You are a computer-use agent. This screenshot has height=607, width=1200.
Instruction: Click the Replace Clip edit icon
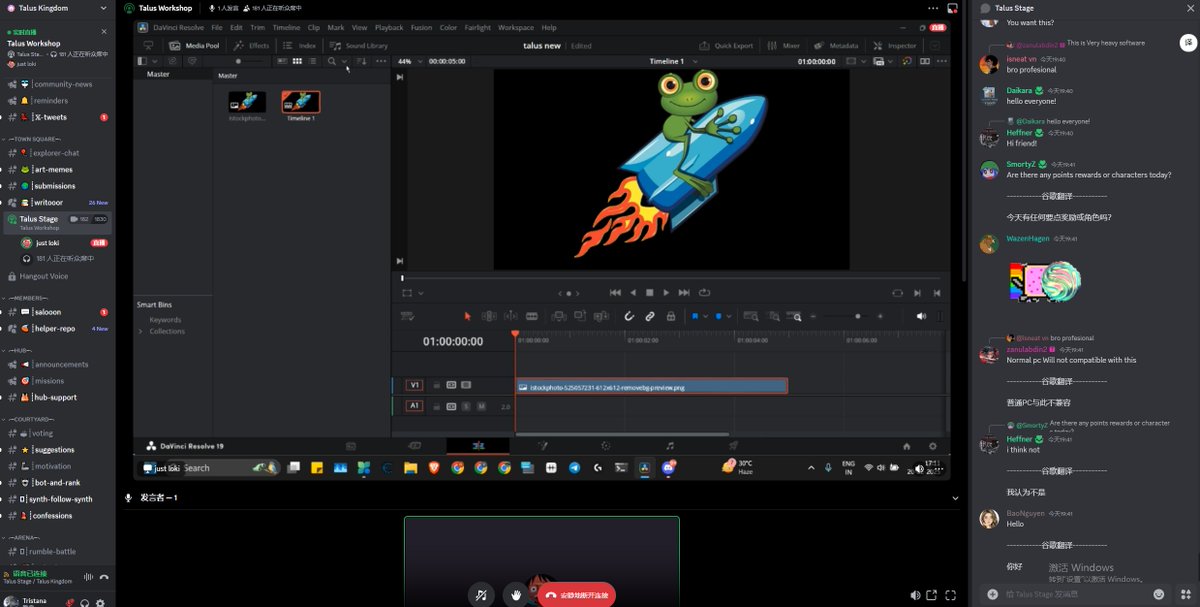click(601, 316)
